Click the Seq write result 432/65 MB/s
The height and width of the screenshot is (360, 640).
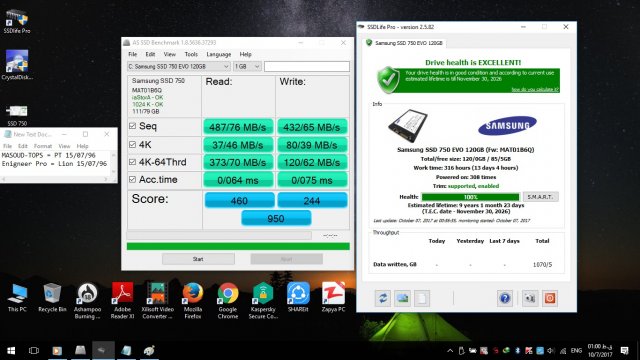pyautogui.click(x=312, y=127)
